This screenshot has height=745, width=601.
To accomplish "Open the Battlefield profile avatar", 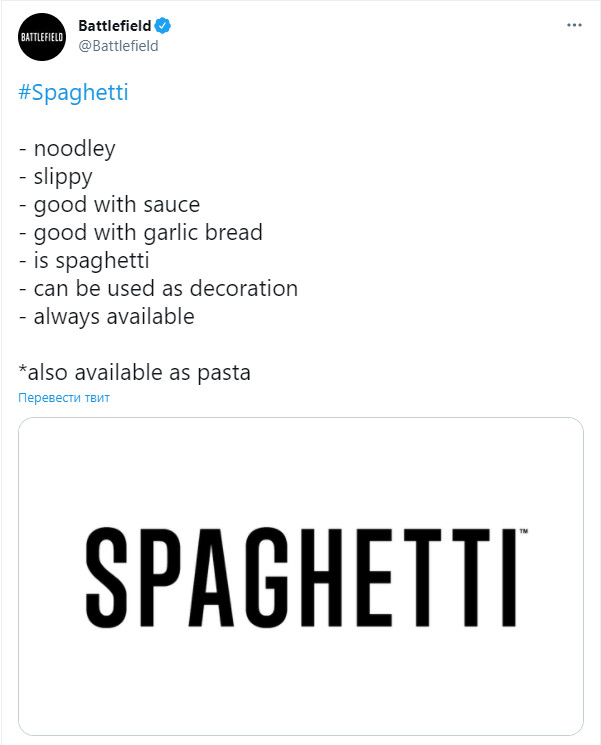I will pos(42,37).
